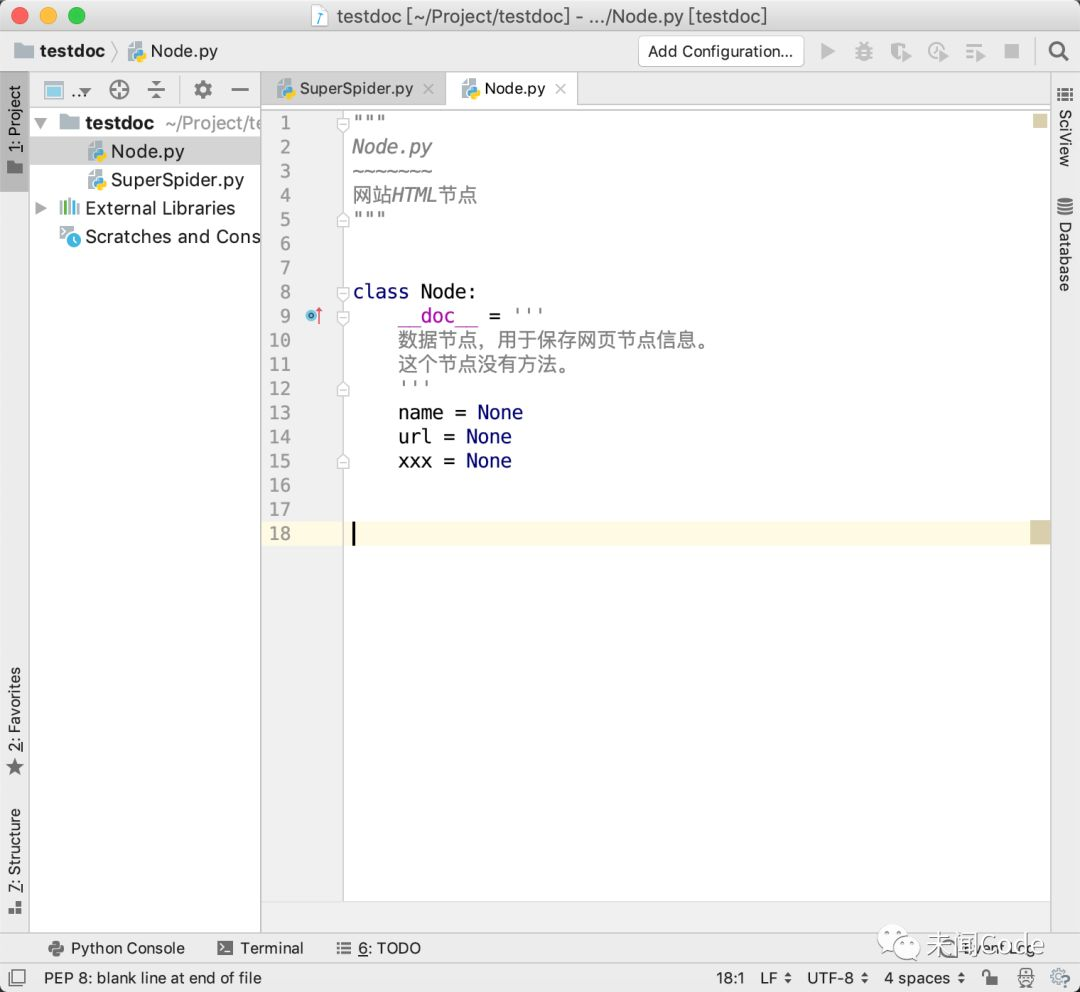The width and height of the screenshot is (1080, 992).
Task: Open the line ending LF dropdown
Action: pos(771,978)
